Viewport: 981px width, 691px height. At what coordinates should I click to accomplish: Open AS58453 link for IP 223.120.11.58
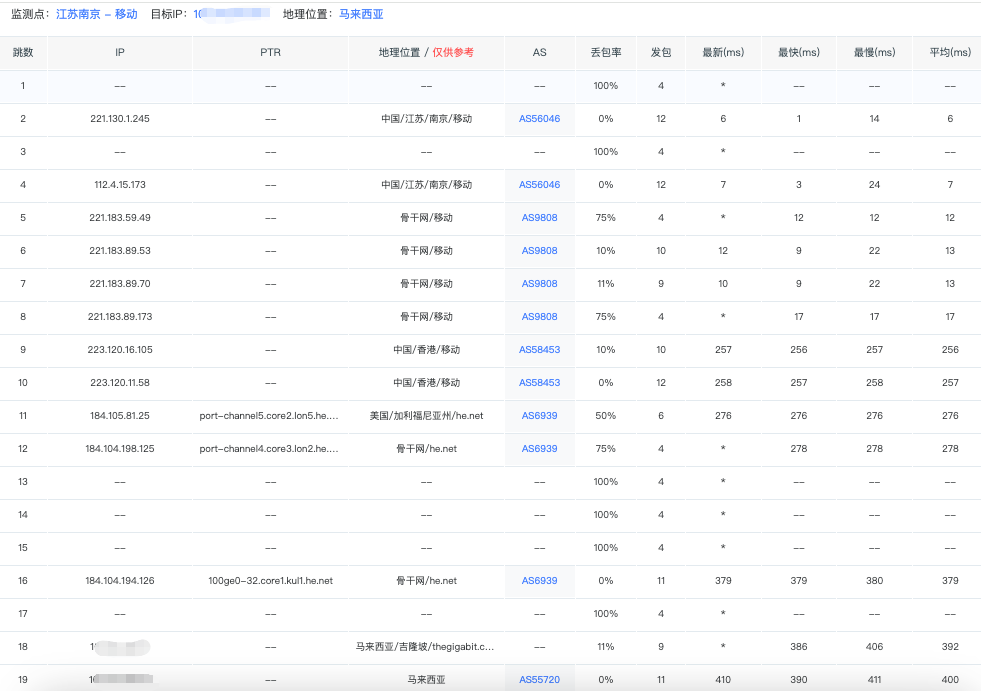click(x=539, y=383)
